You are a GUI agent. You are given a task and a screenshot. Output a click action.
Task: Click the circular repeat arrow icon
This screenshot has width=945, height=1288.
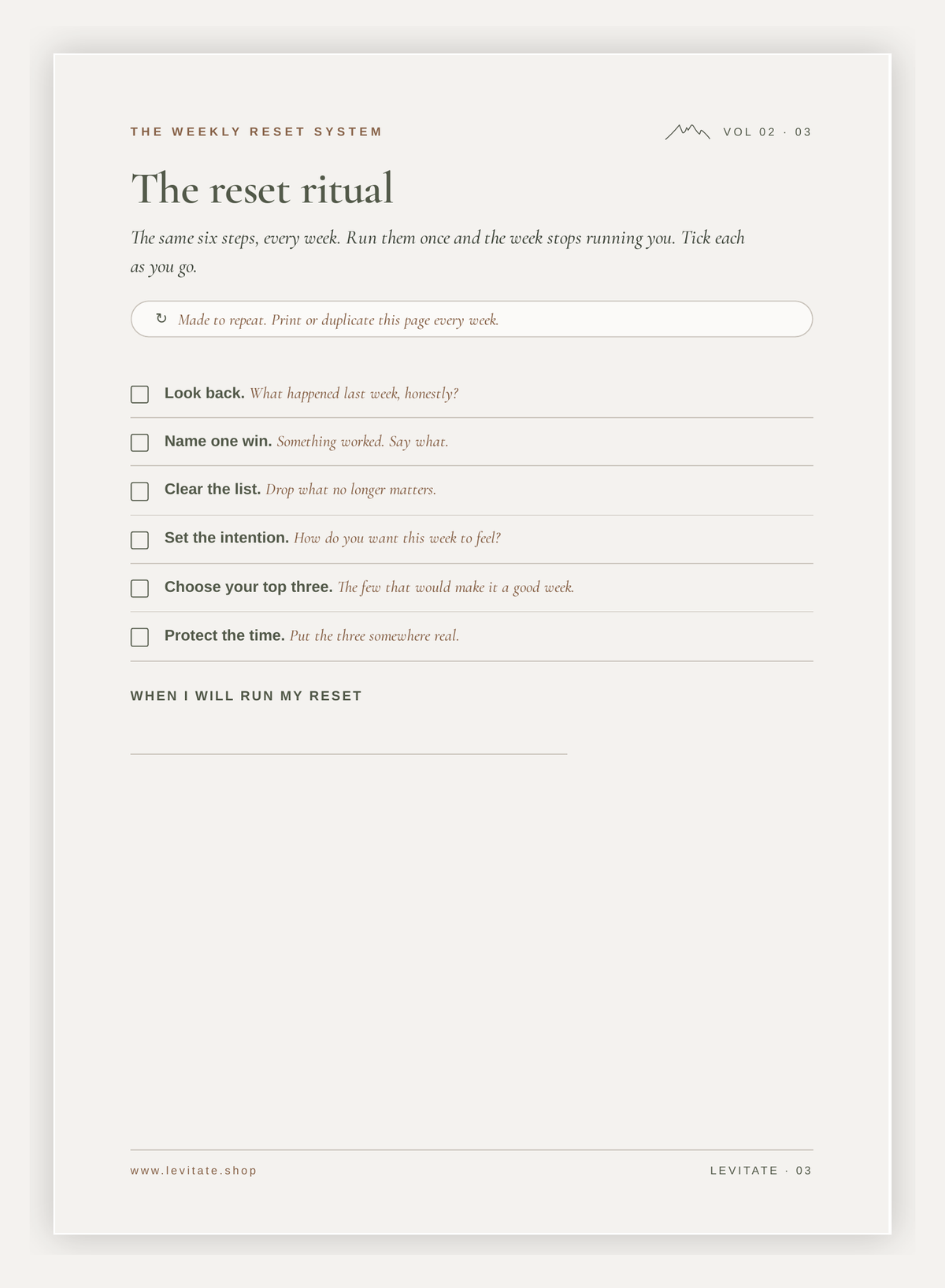point(161,319)
